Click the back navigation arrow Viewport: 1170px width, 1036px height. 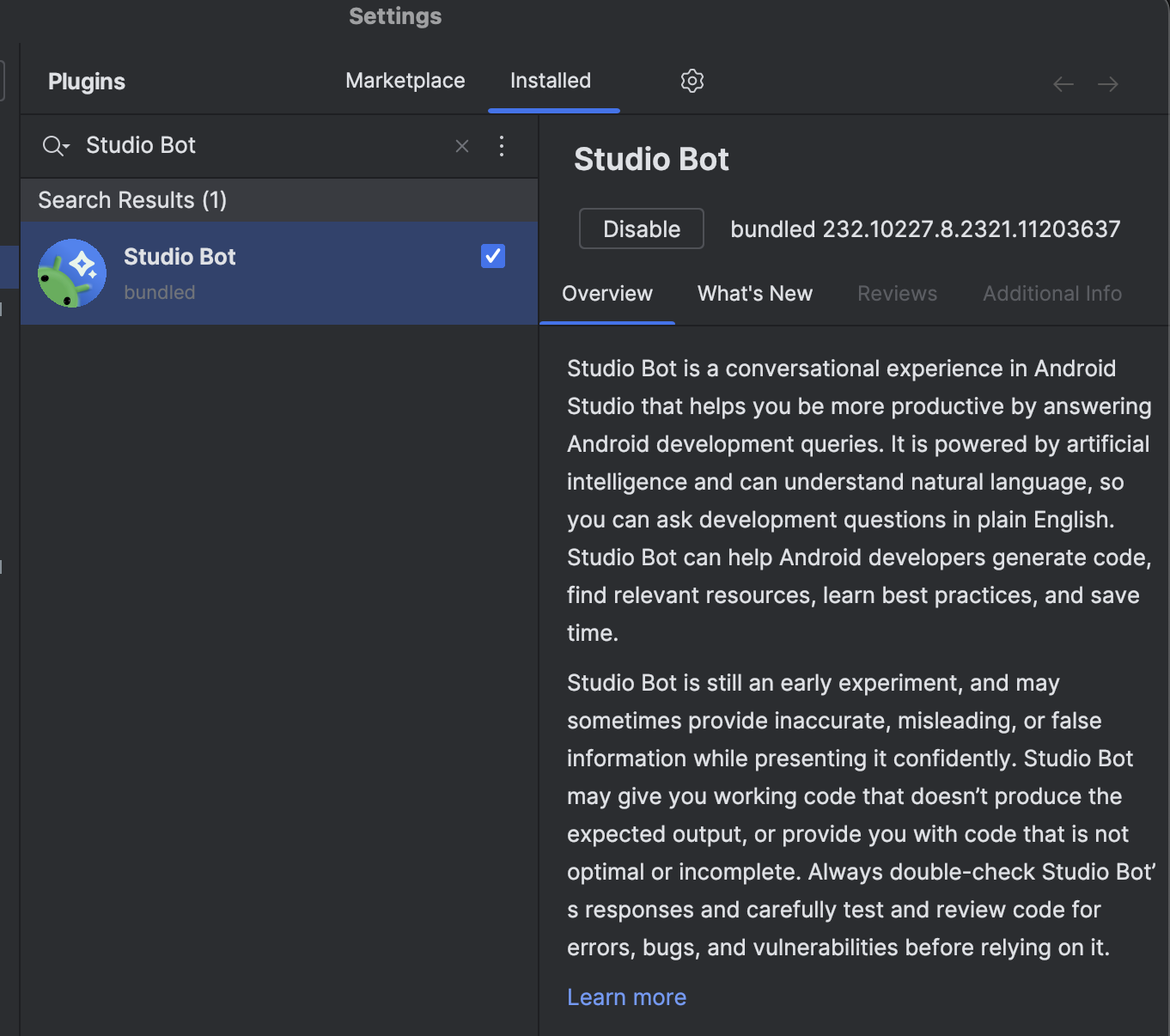click(1063, 84)
